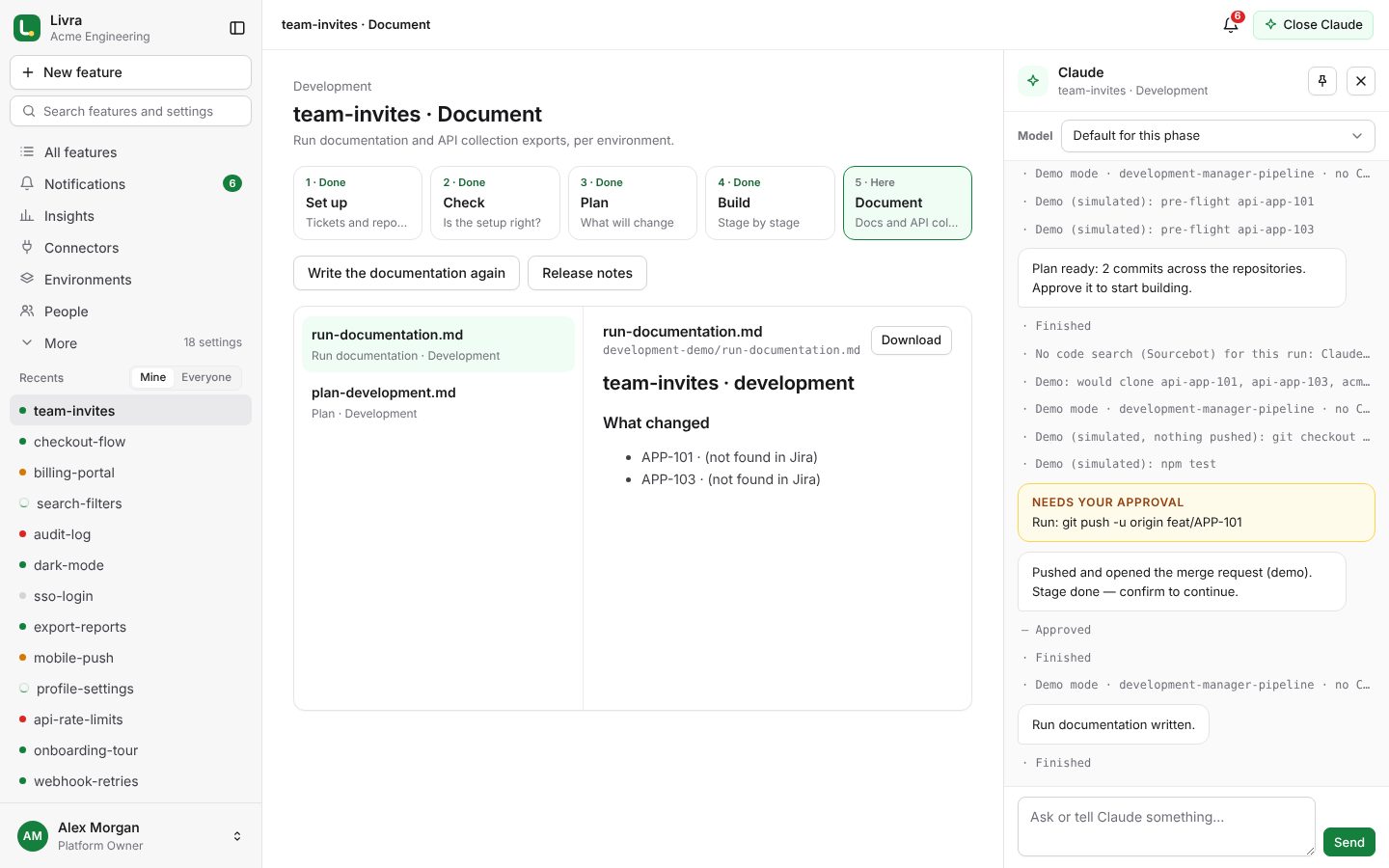Viewport: 1389px width, 868px height.
Task: Close the Claude panel with X
Action: click(x=1361, y=81)
